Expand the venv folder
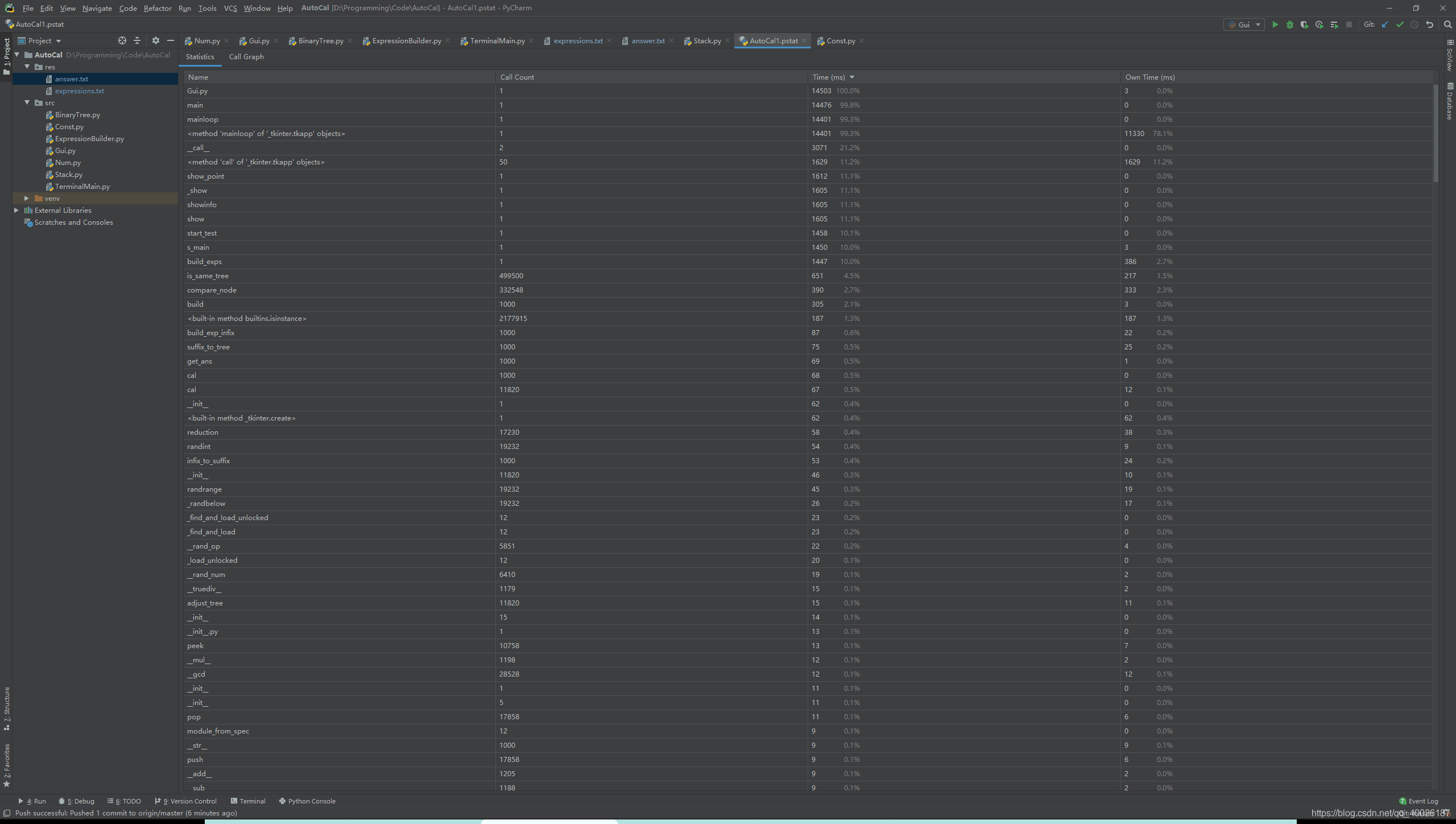1456x824 pixels. click(x=27, y=198)
